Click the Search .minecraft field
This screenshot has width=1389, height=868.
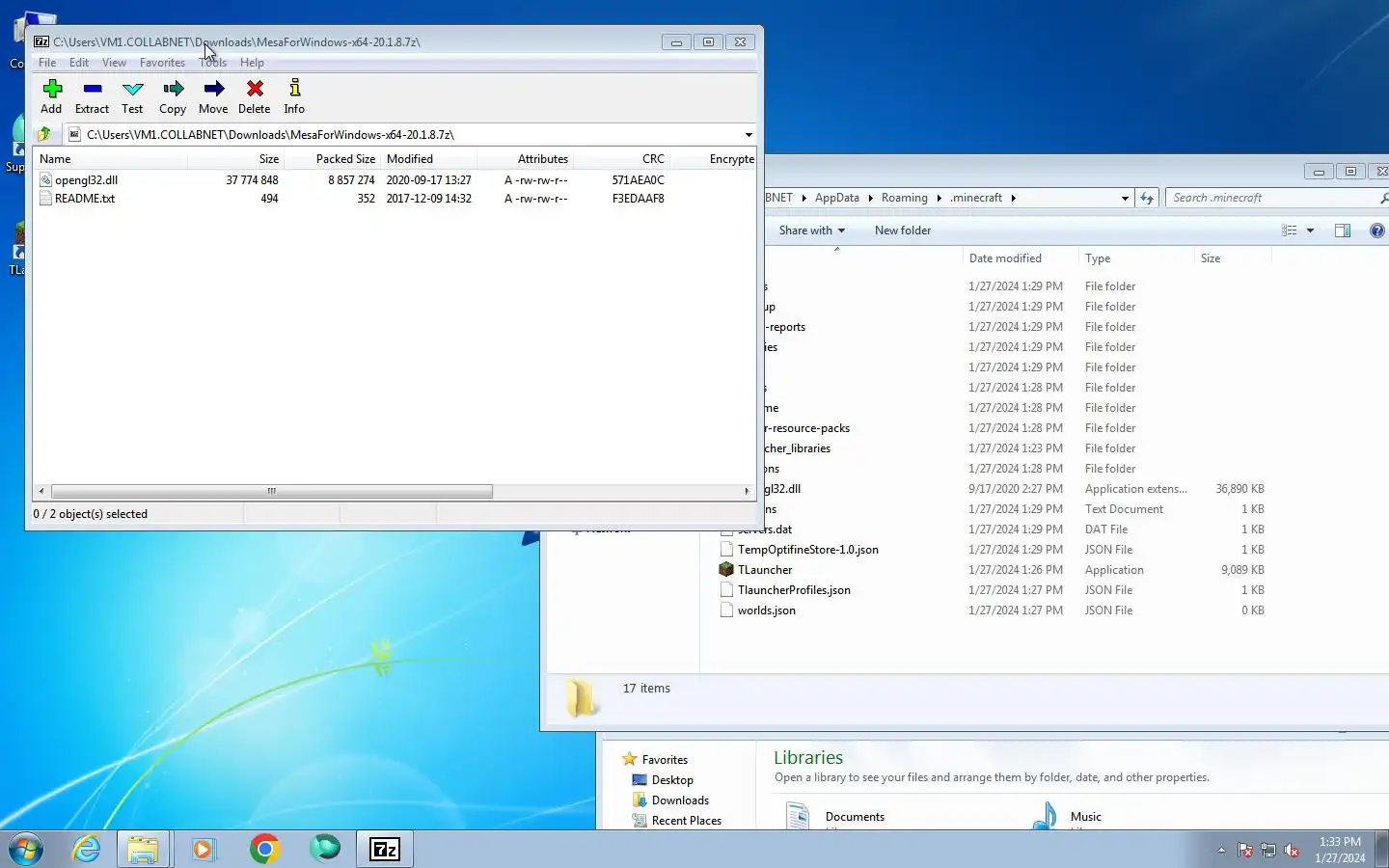(x=1275, y=198)
